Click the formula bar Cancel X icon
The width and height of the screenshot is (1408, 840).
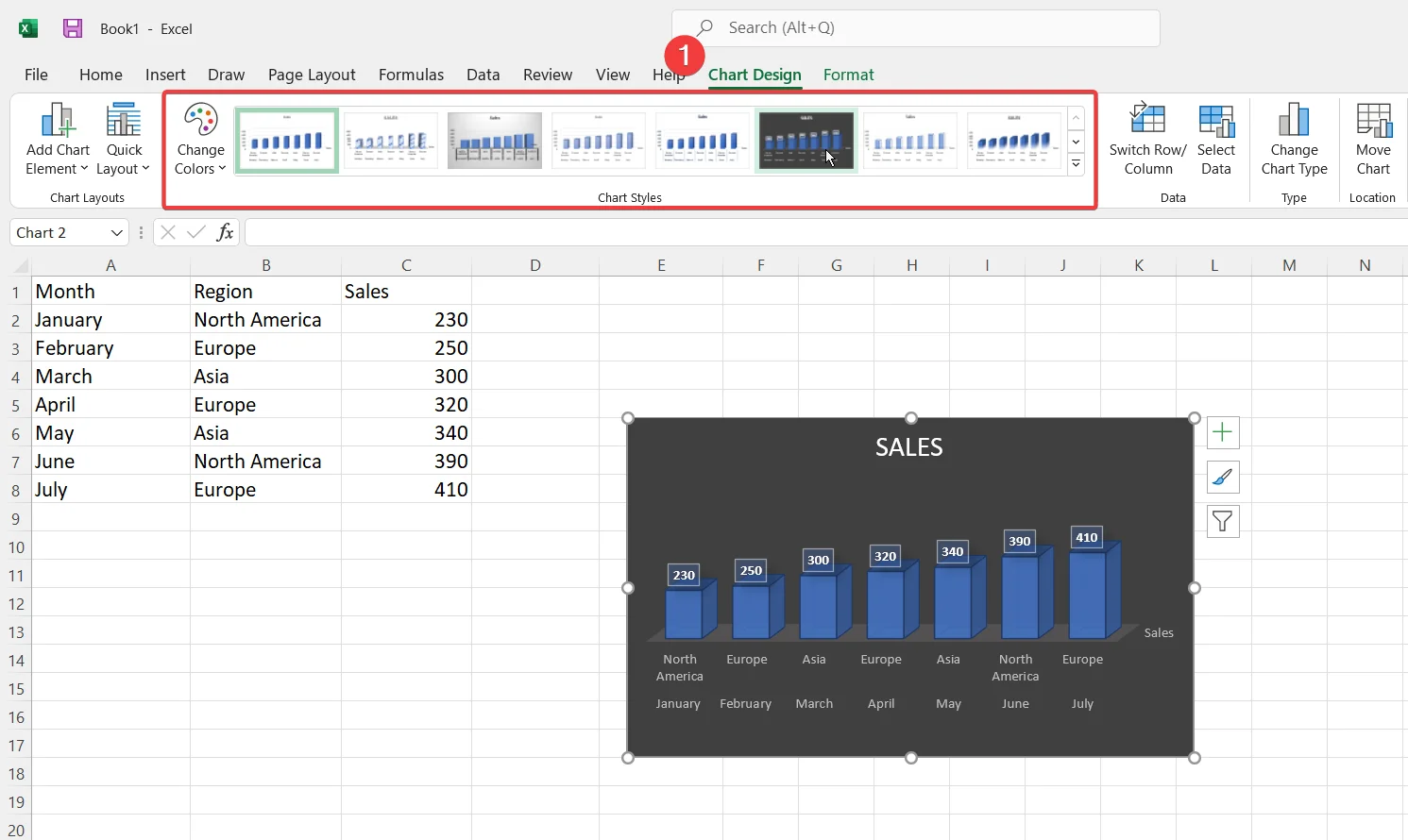coord(168,232)
